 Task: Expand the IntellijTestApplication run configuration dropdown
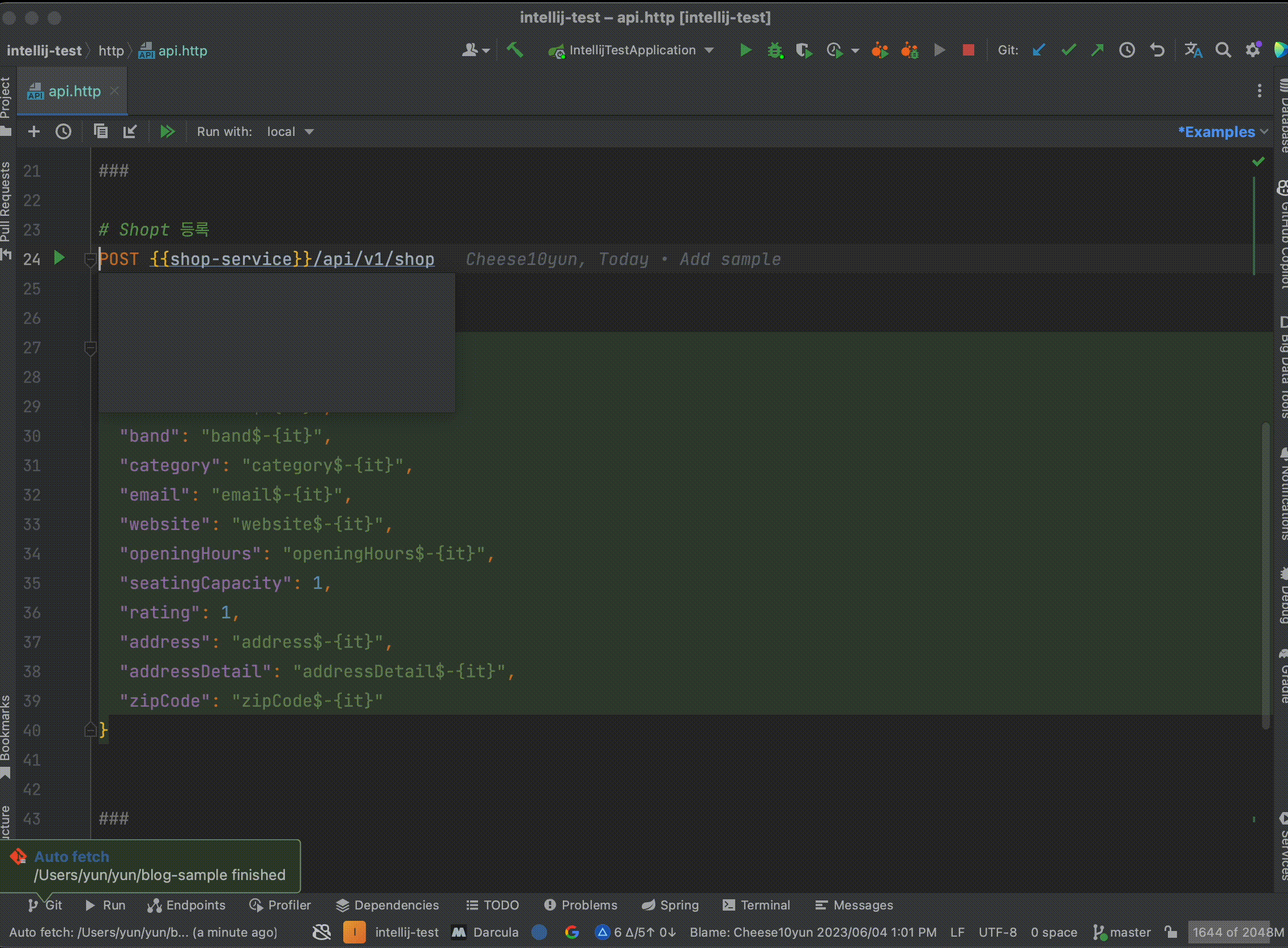pos(710,50)
